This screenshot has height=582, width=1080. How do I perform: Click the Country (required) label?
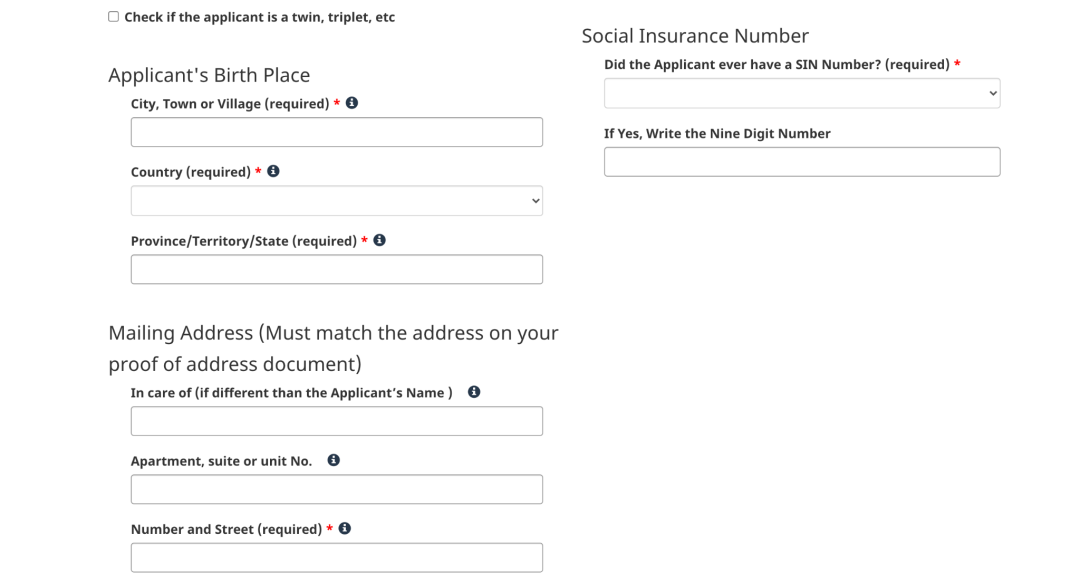191,172
